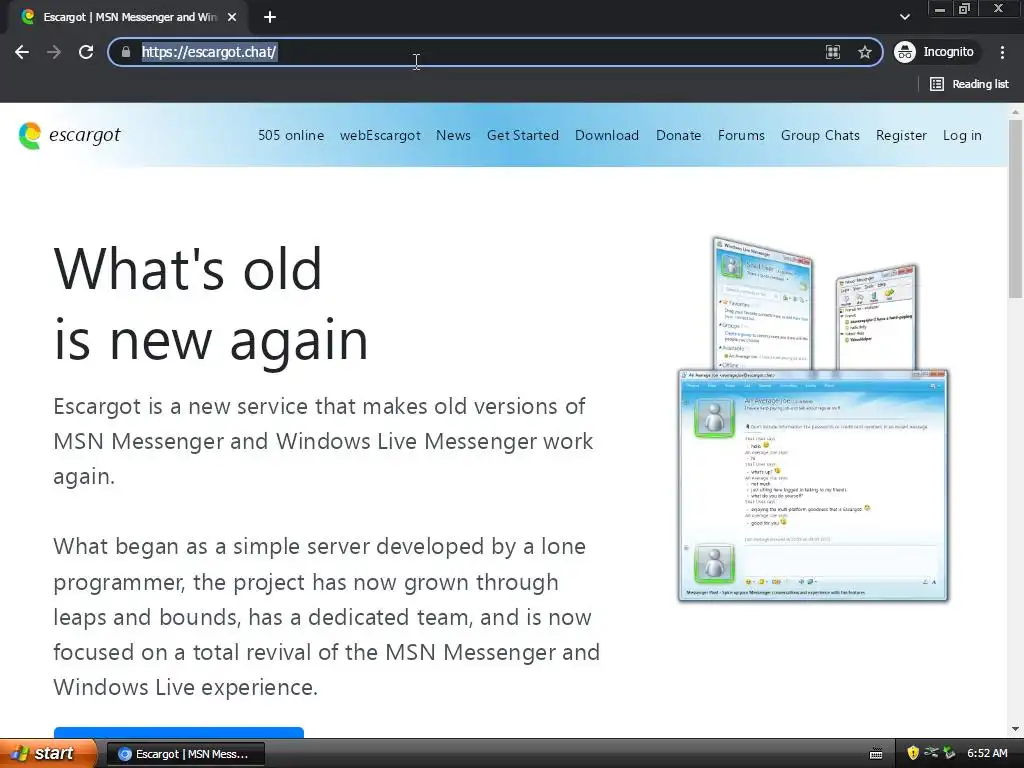Open the Windows Start menu
This screenshot has width=1024, height=768.
(x=47, y=754)
